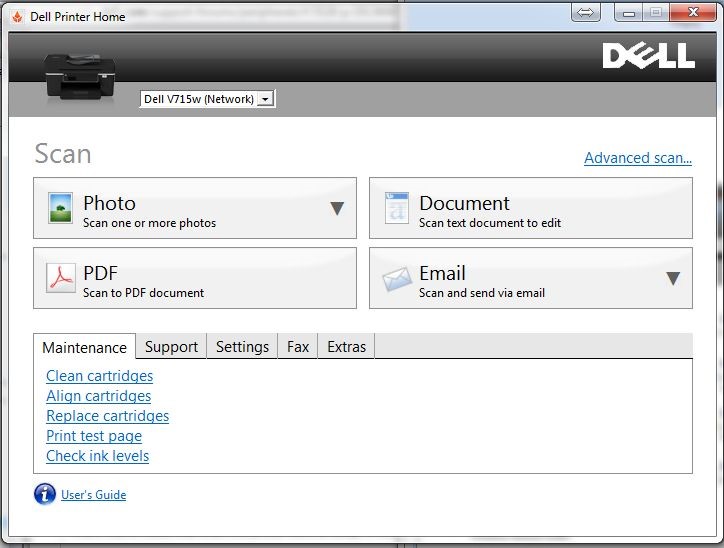
Task: Click the Dell Printer Home title bar icon
Action: (18, 17)
